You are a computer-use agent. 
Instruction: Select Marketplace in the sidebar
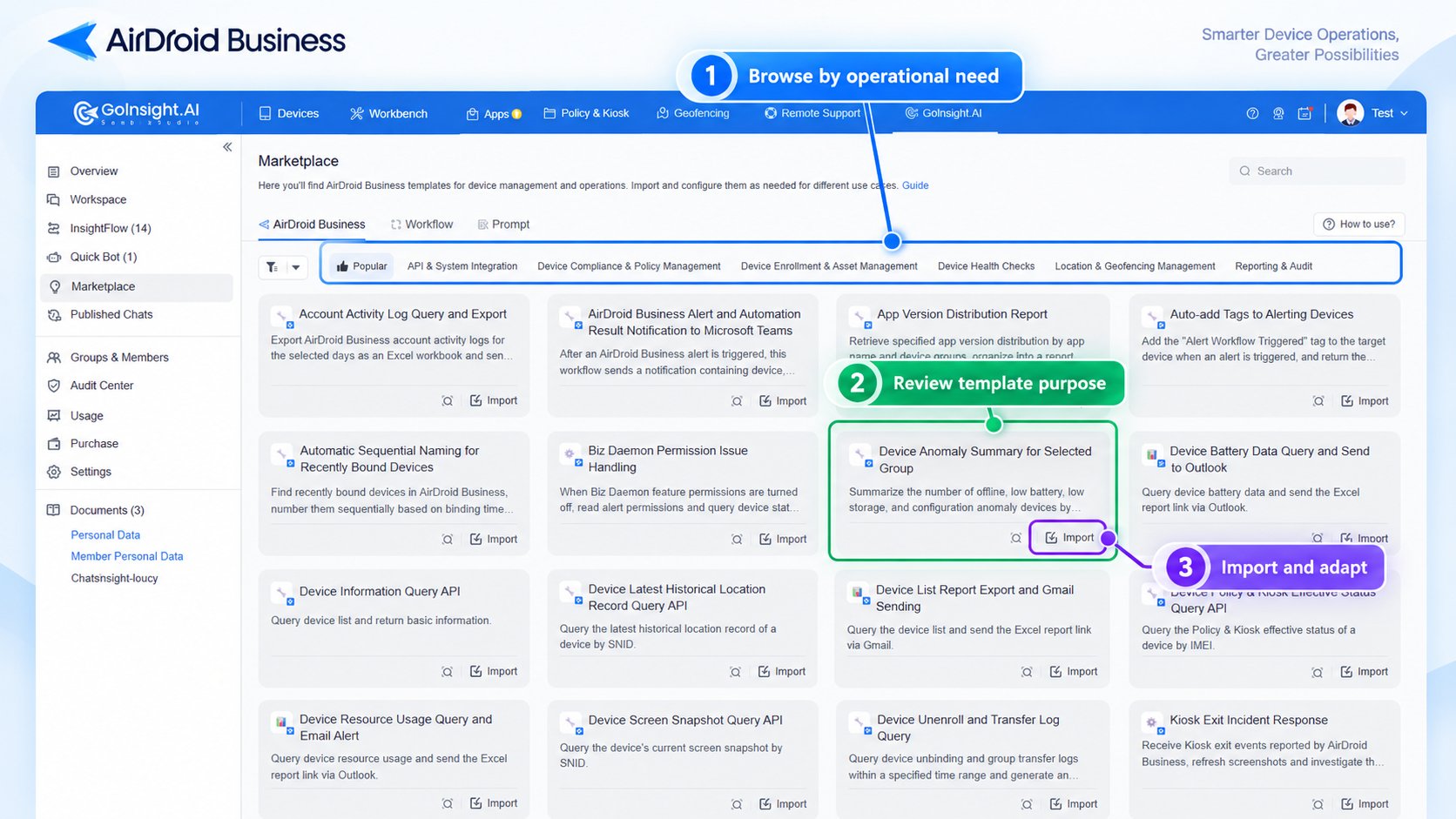coord(137,286)
